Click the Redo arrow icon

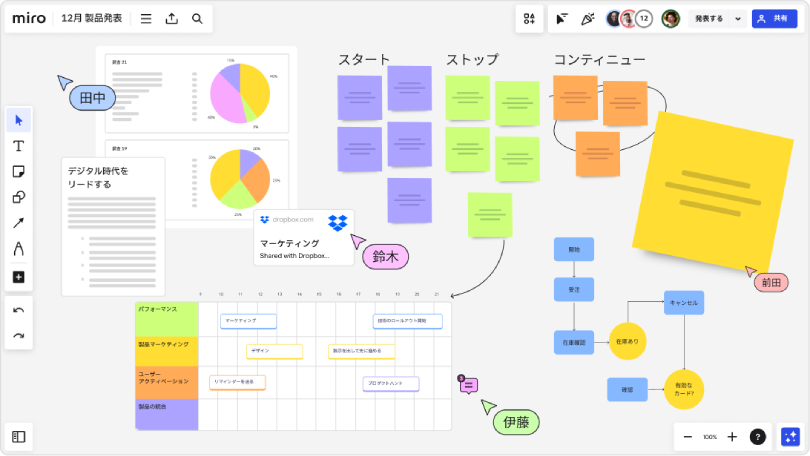point(18,336)
